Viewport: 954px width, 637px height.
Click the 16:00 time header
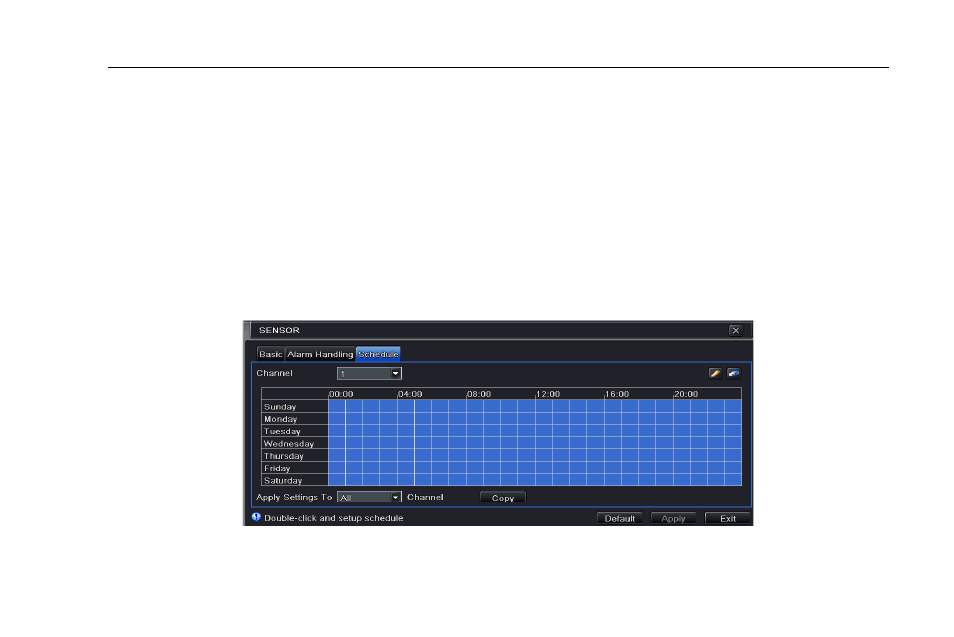click(617, 394)
